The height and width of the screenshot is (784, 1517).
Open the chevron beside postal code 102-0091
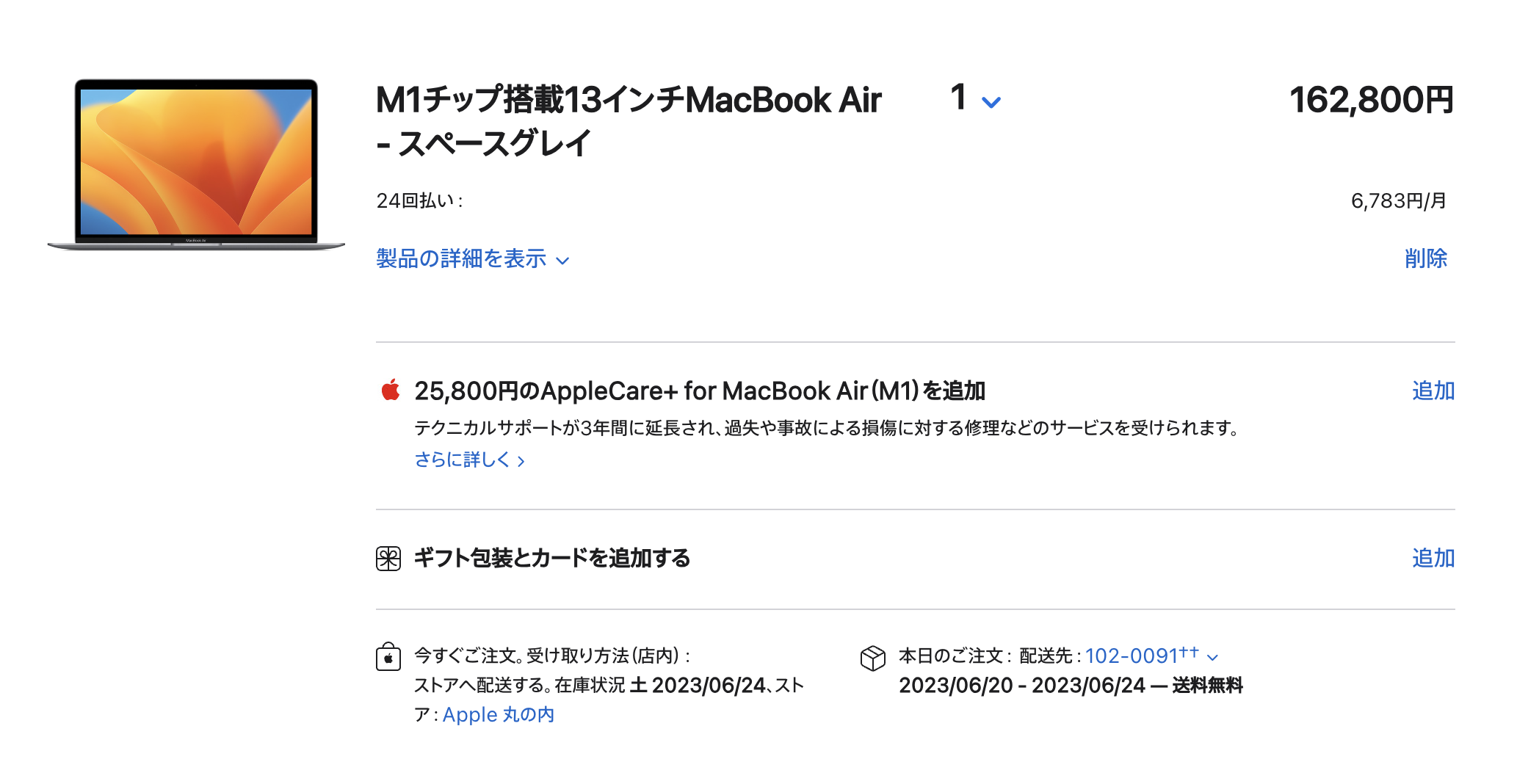tap(1212, 658)
